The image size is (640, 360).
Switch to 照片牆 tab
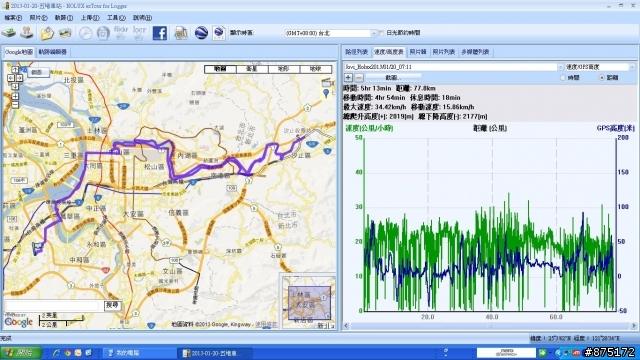tap(418, 52)
